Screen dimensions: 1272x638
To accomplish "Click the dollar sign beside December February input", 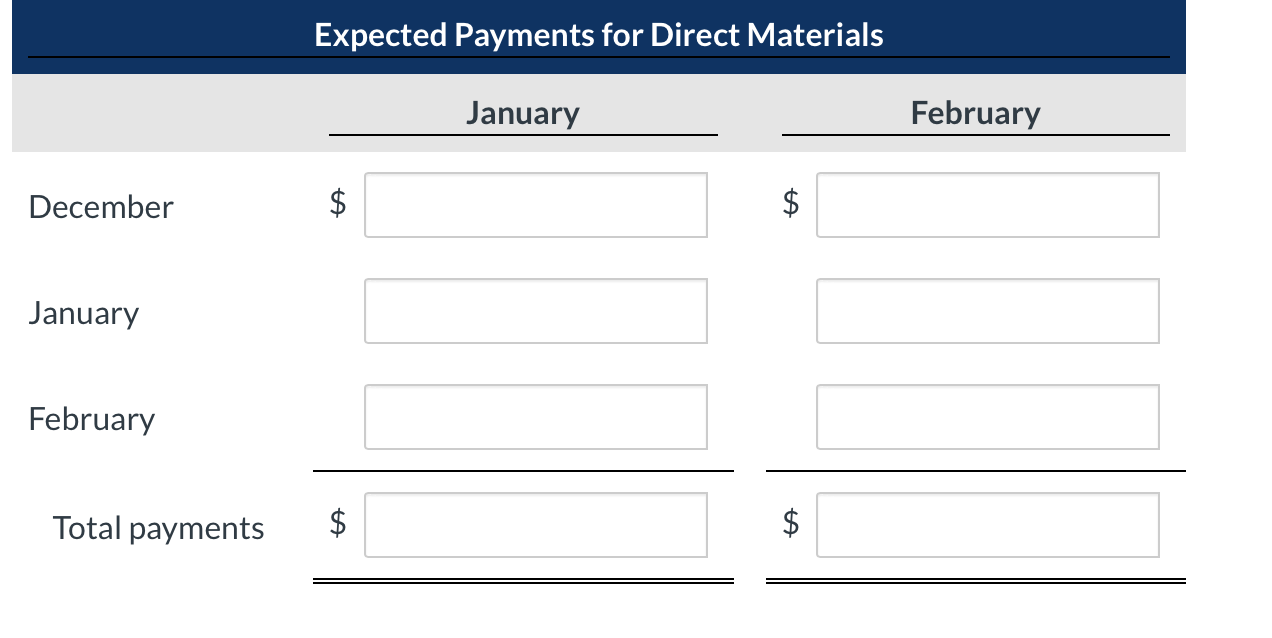I will tap(791, 204).
